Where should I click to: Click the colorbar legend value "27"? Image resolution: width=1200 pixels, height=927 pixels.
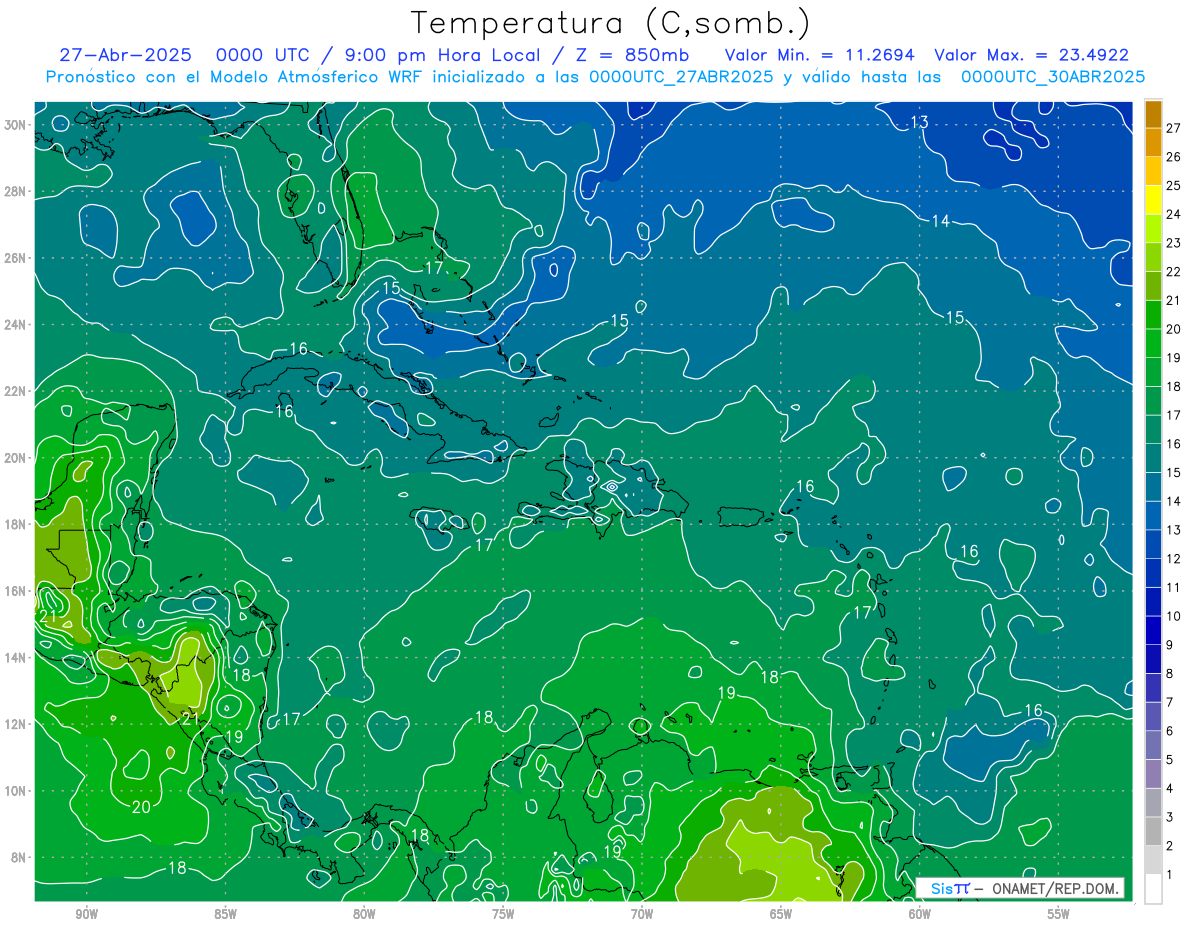(1173, 127)
